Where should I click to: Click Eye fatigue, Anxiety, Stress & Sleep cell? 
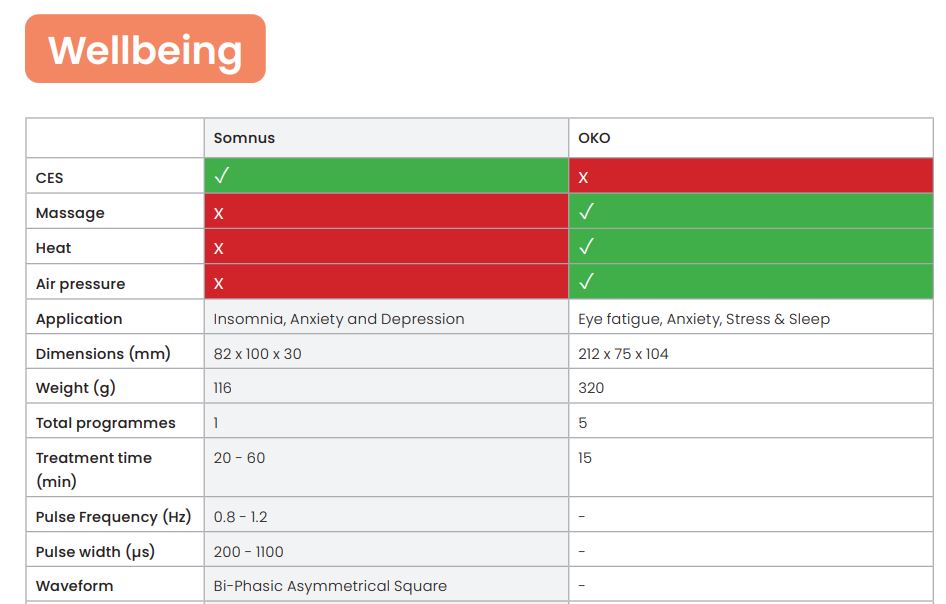704,319
